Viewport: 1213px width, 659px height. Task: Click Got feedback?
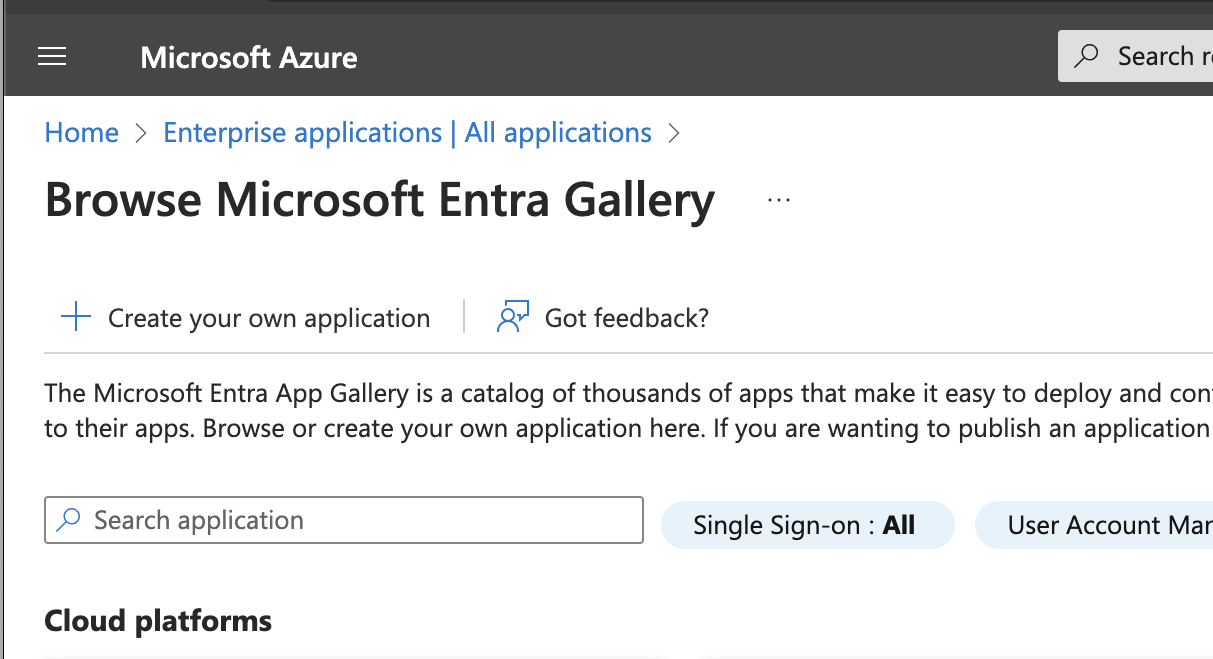626,317
